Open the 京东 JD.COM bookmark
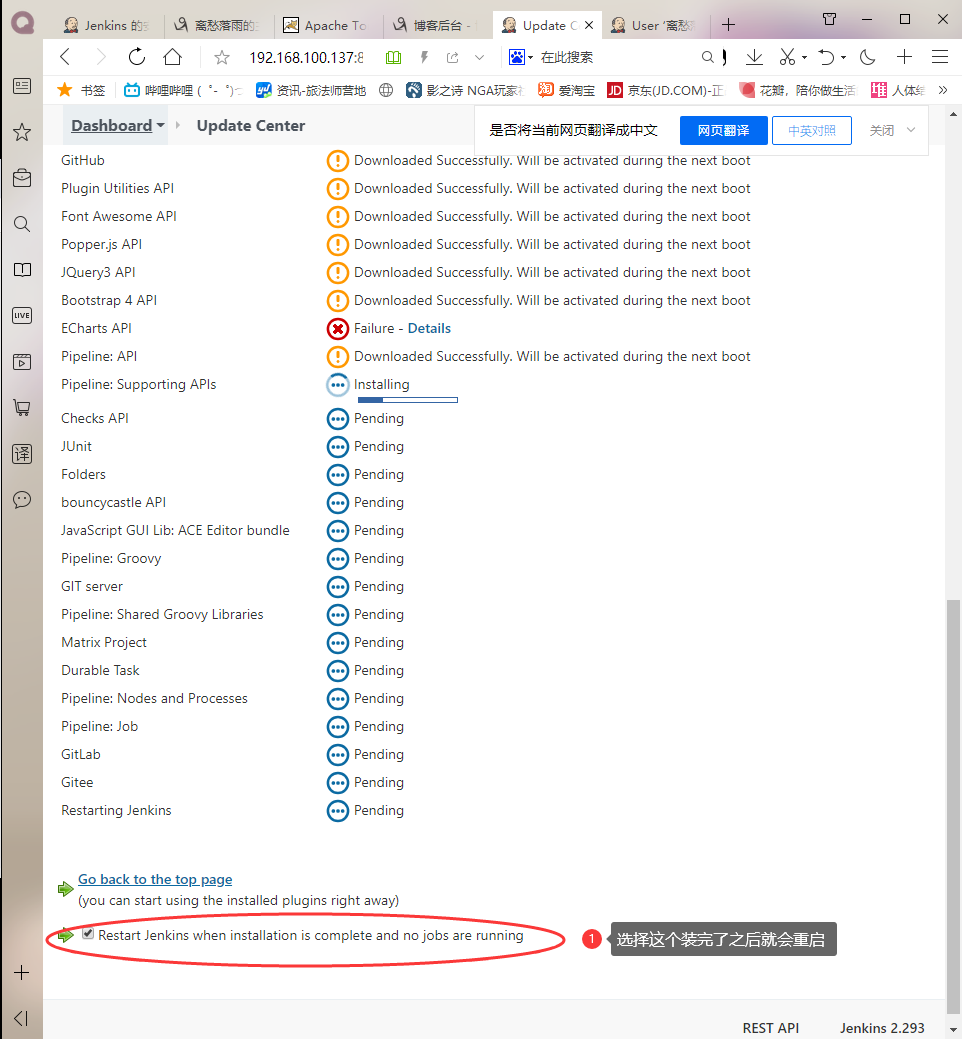962x1039 pixels. [665, 90]
